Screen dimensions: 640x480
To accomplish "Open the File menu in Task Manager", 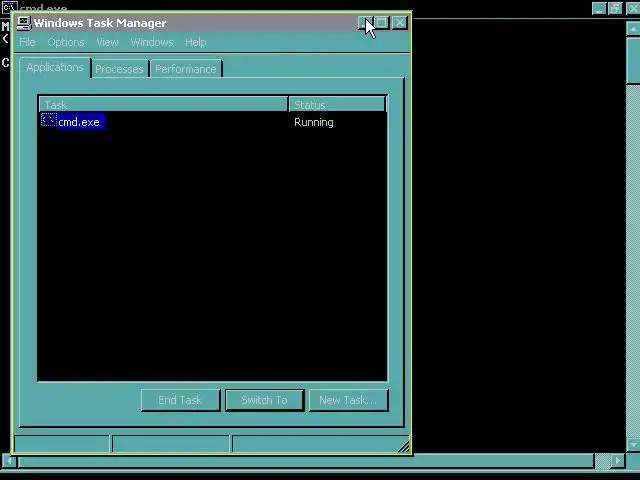I will 27,42.
